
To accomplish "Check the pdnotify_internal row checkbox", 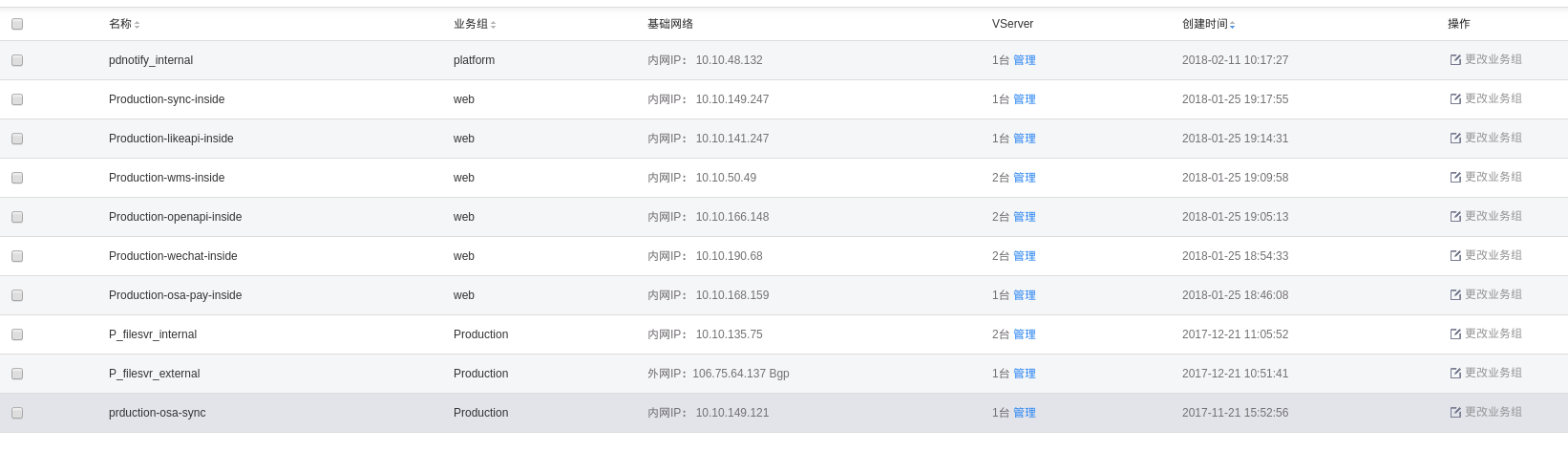I will pyautogui.click(x=17, y=60).
